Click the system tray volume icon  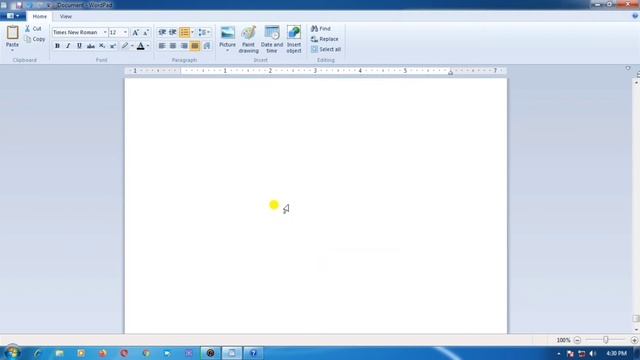593,353
